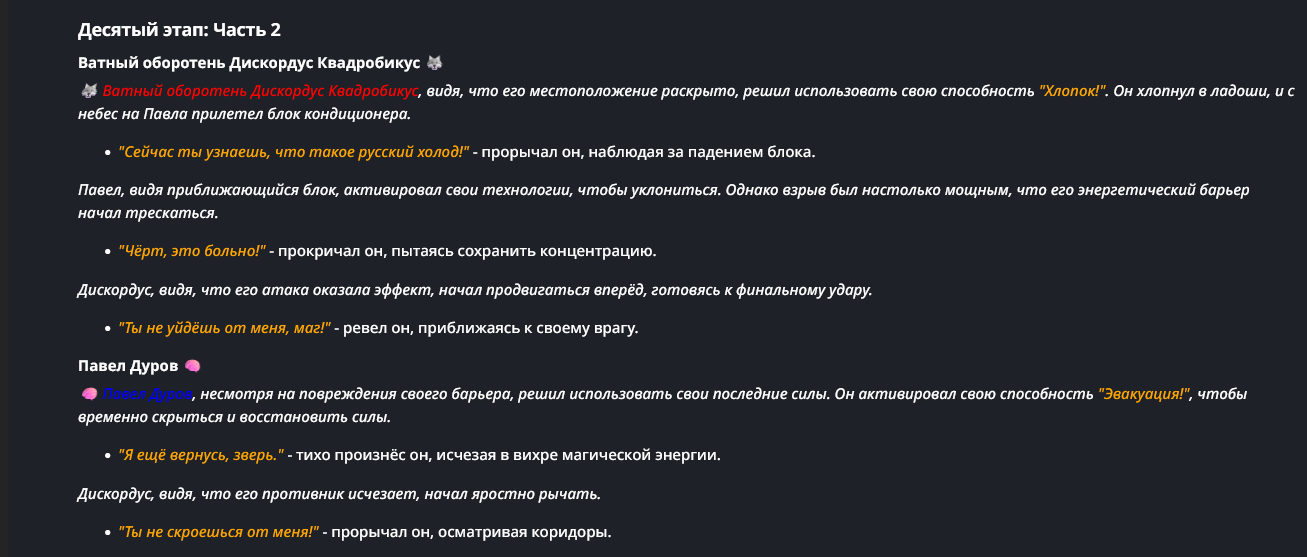
Task: Click the quote "Чёрт, это больно!"
Action: pos(192,250)
